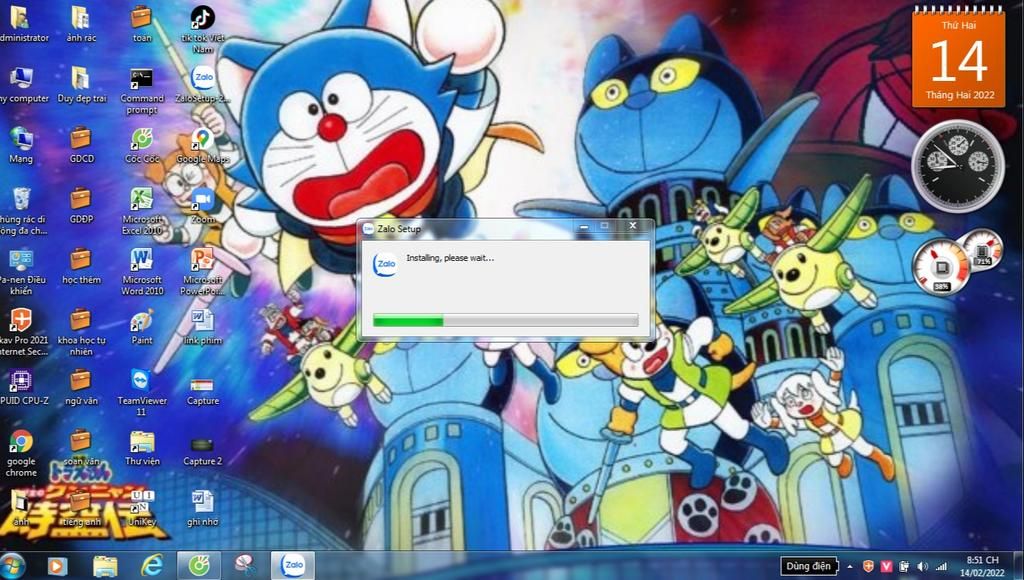Open the 'ghi nhớ' document

tap(202, 508)
